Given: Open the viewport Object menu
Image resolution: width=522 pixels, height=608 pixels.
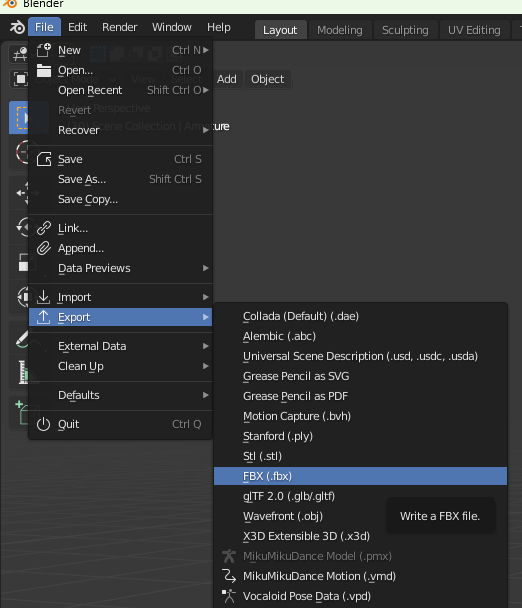Looking at the screenshot, I should point(268,79).
